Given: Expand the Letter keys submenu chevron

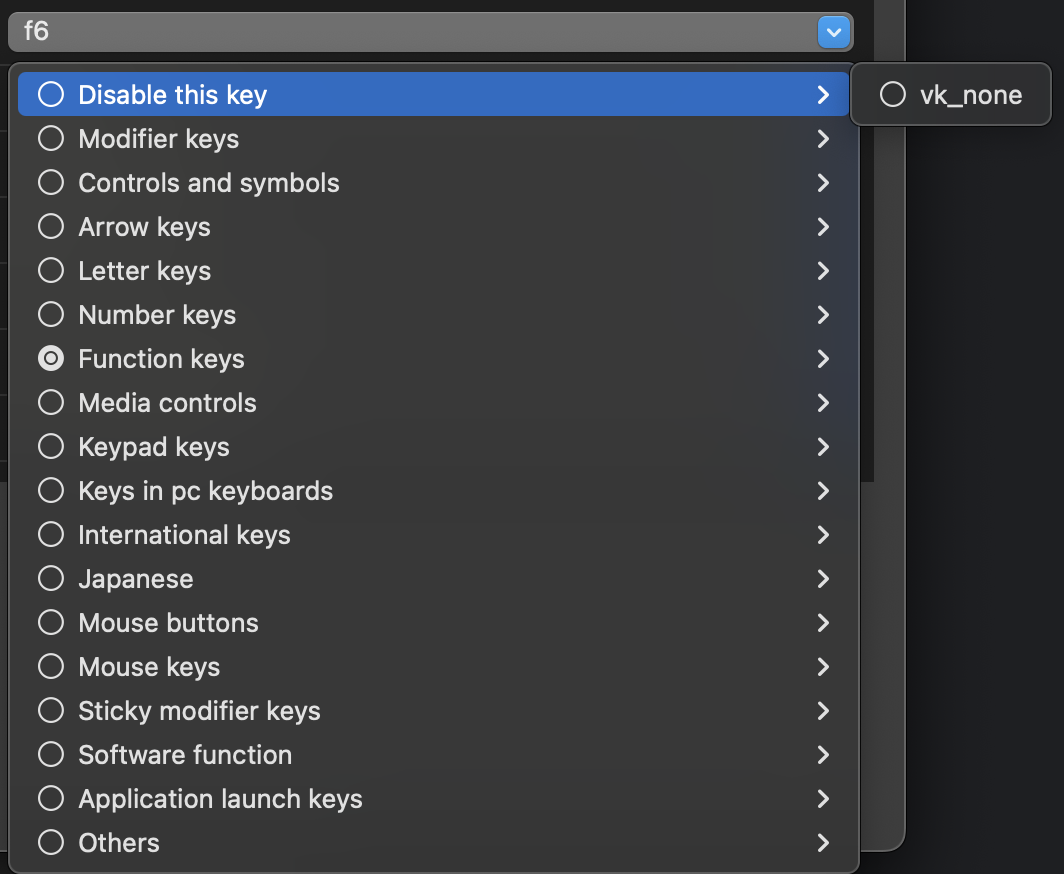Looking at the screenshot, I should coord(823,271).
